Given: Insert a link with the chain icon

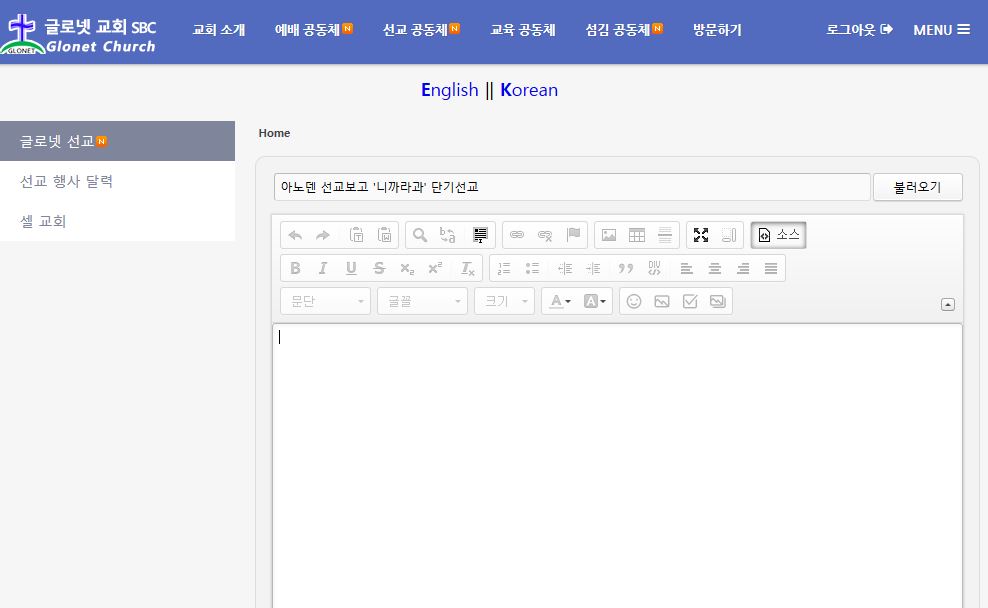Looking at the screenshot, I should [517, 235].
